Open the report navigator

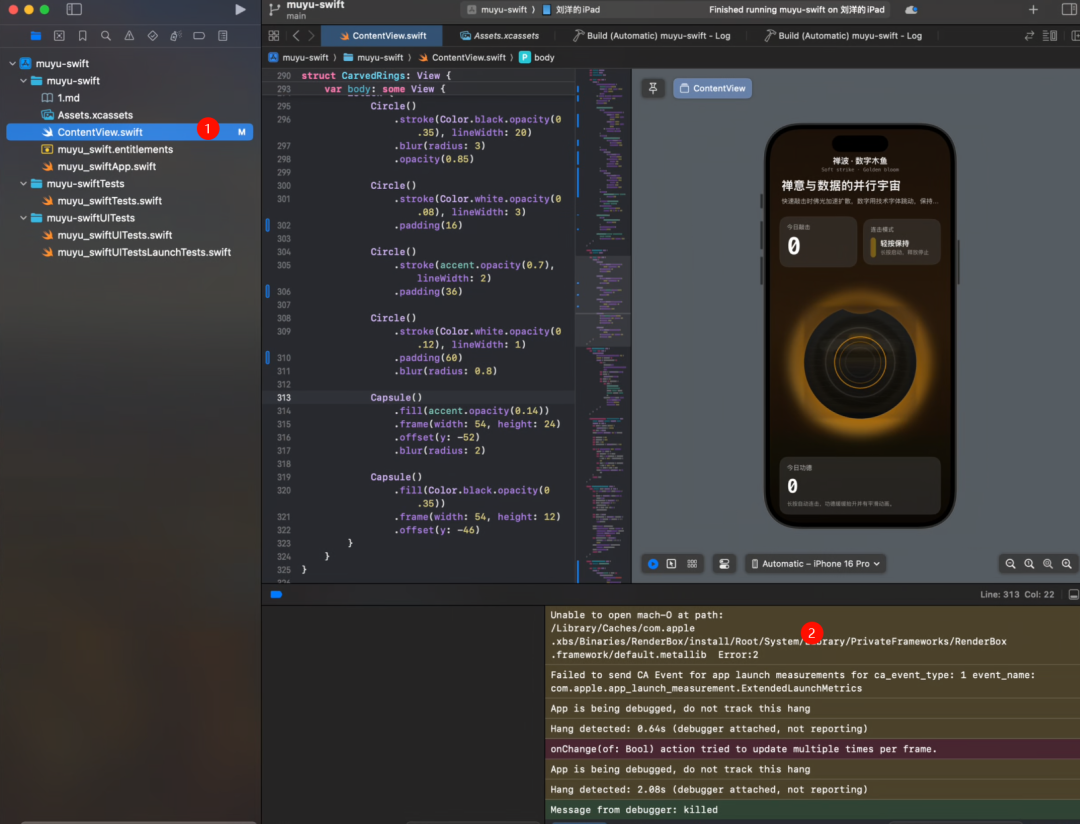click(x=222, y=36)
